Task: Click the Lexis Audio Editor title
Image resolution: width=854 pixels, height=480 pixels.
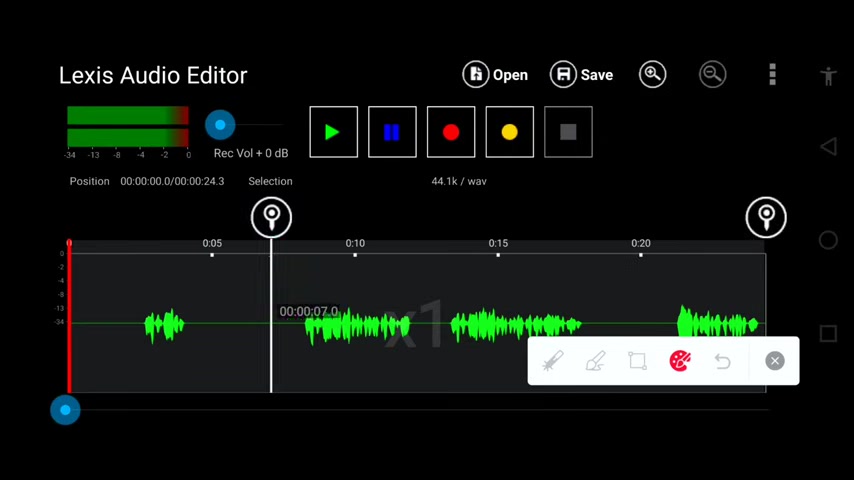Action: pos(153,75)
